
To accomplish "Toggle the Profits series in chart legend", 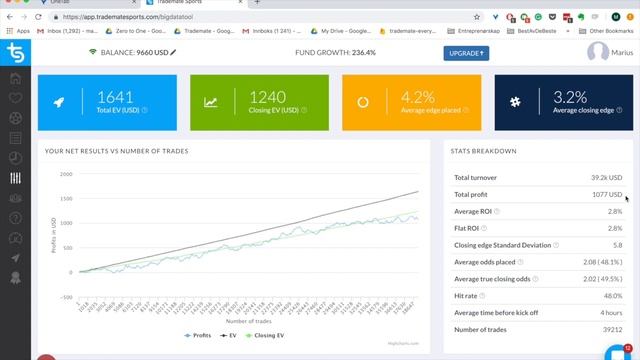I will pos(198,336).
